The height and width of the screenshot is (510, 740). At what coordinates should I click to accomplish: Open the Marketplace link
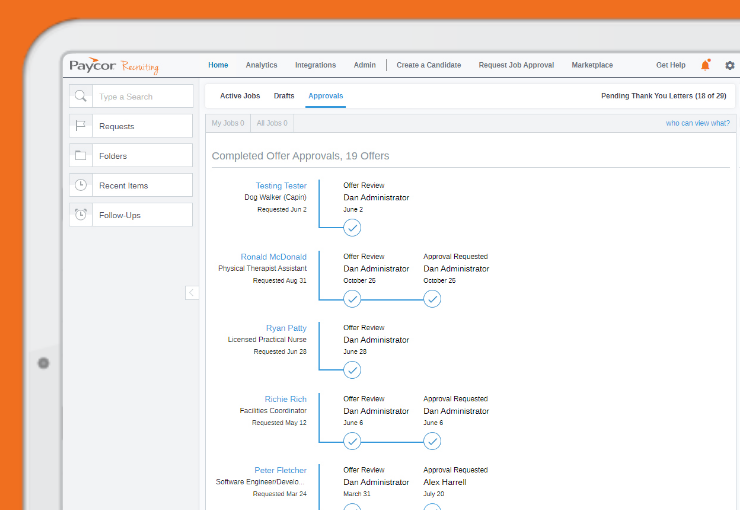tap(592, 65)
